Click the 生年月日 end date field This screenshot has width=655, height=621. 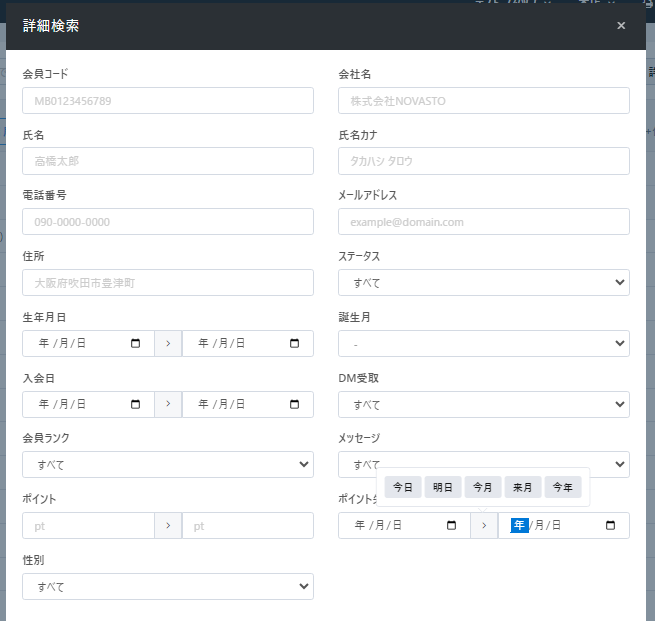pos(248,343)
